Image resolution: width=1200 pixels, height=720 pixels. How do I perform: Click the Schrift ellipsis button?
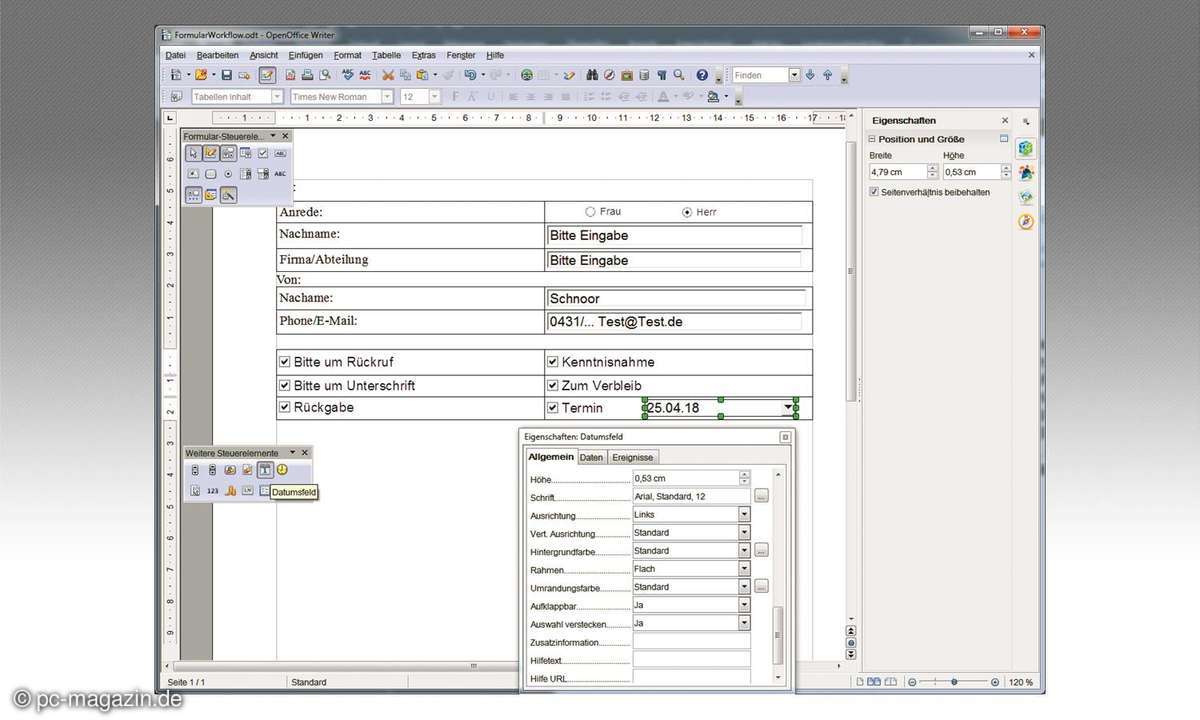[762, 496]
